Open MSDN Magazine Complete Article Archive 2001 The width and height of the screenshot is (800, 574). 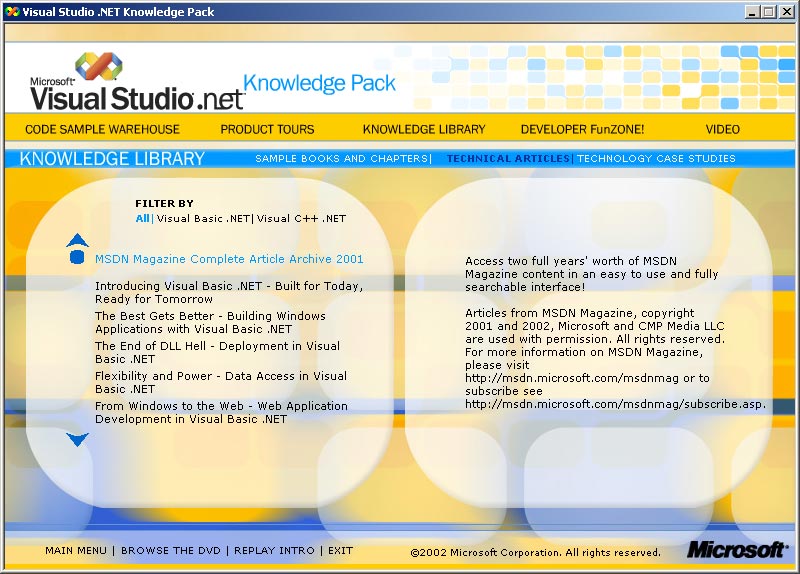pyautogui.click(x=229, y=259)
